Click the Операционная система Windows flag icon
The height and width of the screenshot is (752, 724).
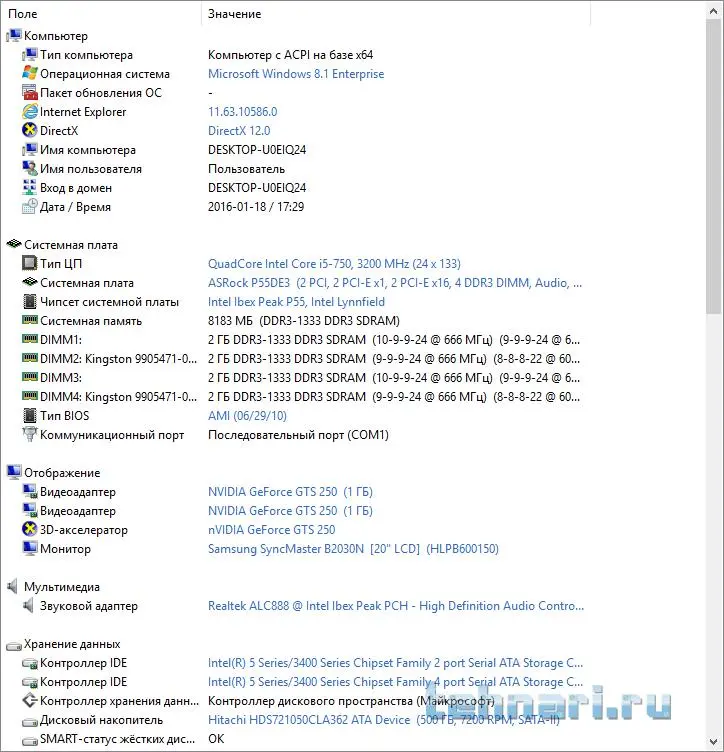point(29,73)
